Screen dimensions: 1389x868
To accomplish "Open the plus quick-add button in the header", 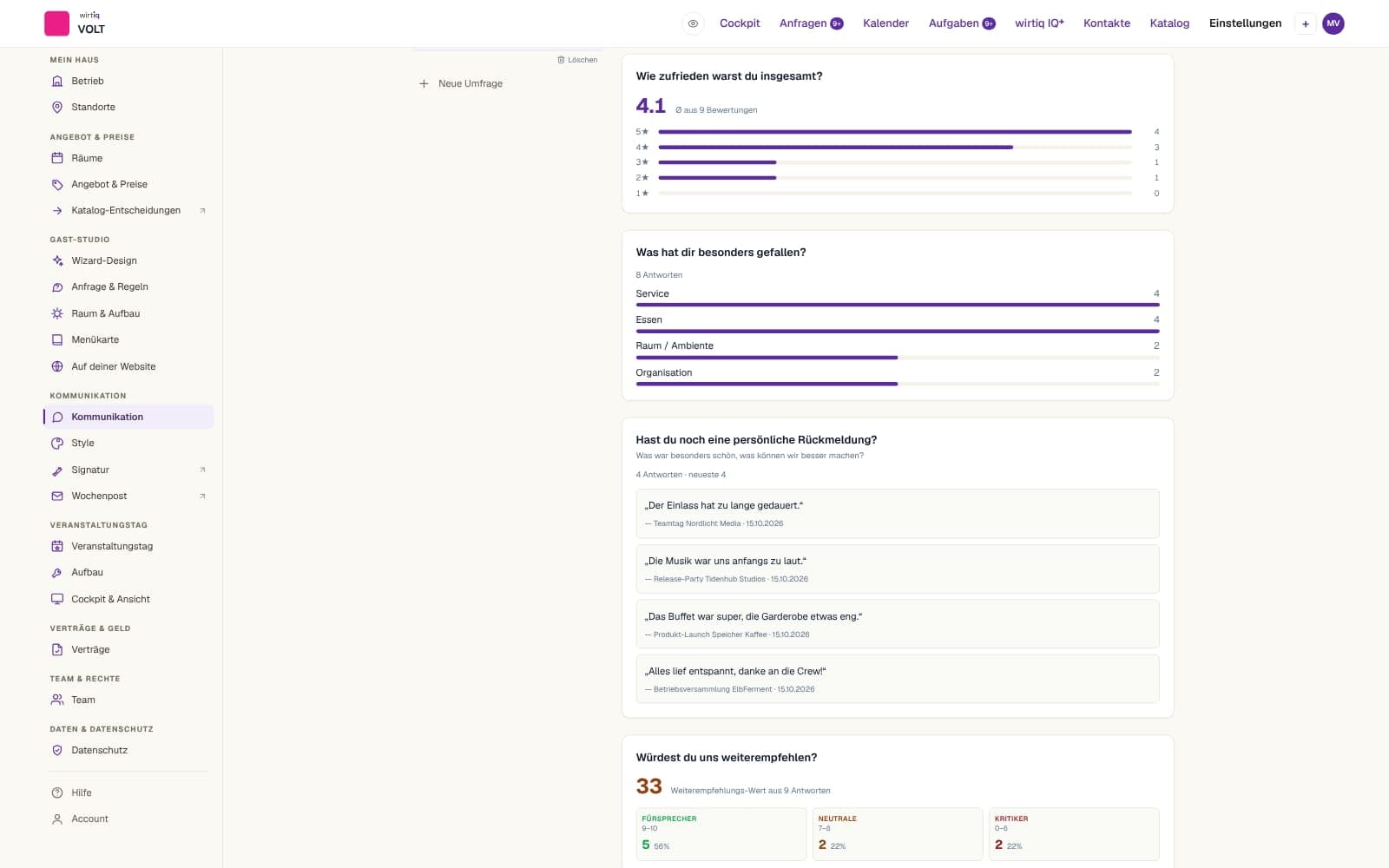I will pos(1305,23).
